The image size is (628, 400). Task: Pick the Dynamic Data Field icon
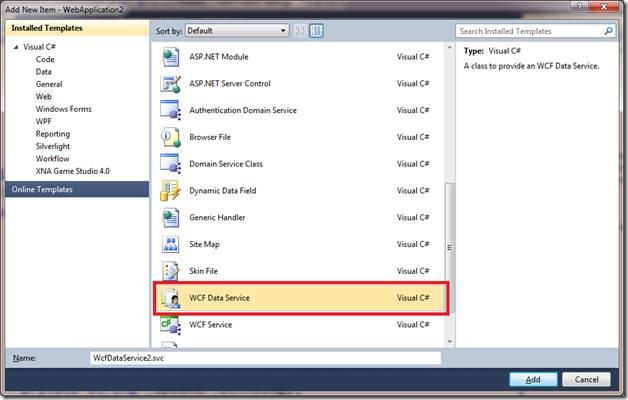169,191
